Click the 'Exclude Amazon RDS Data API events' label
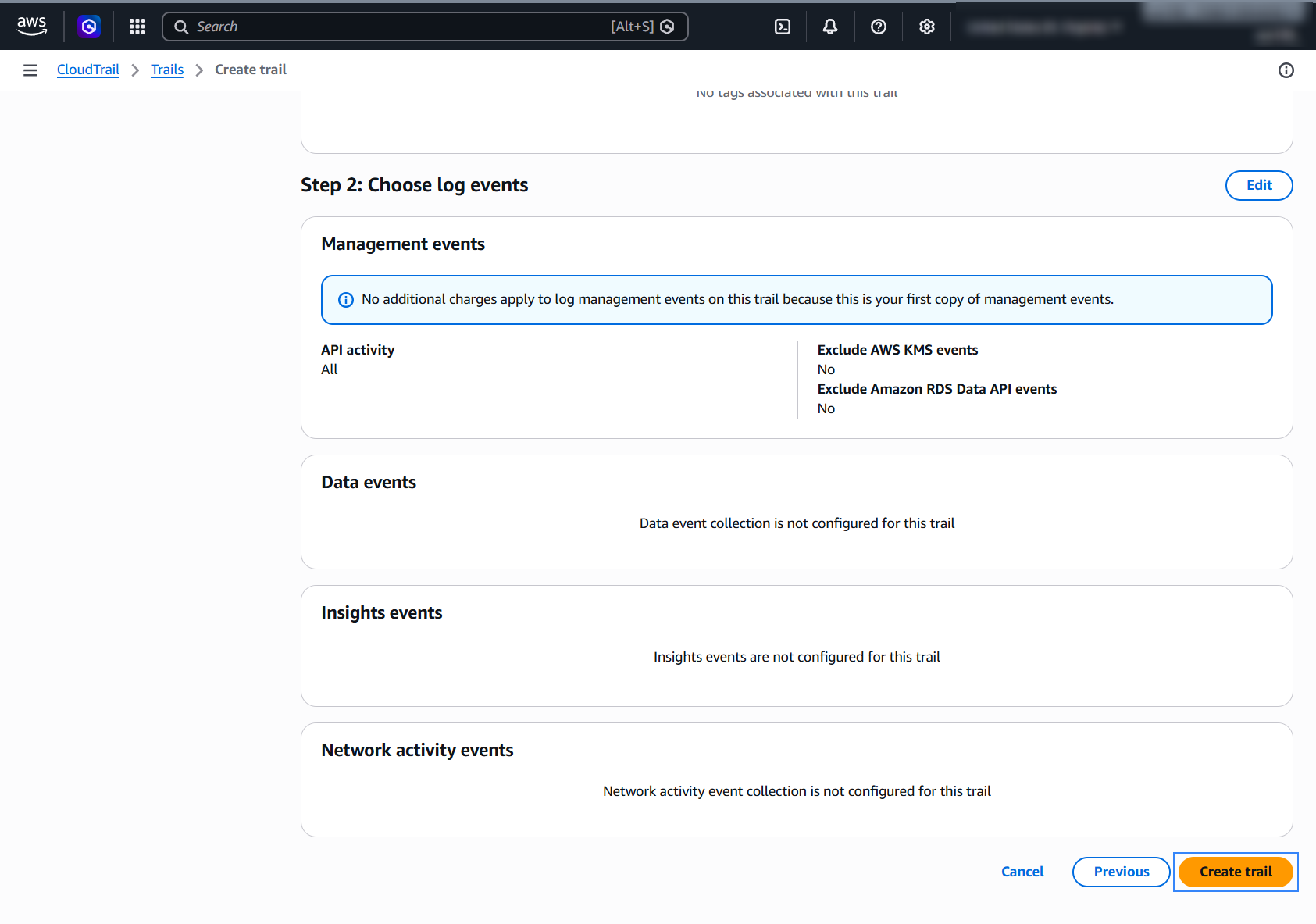 click(937, 389)
